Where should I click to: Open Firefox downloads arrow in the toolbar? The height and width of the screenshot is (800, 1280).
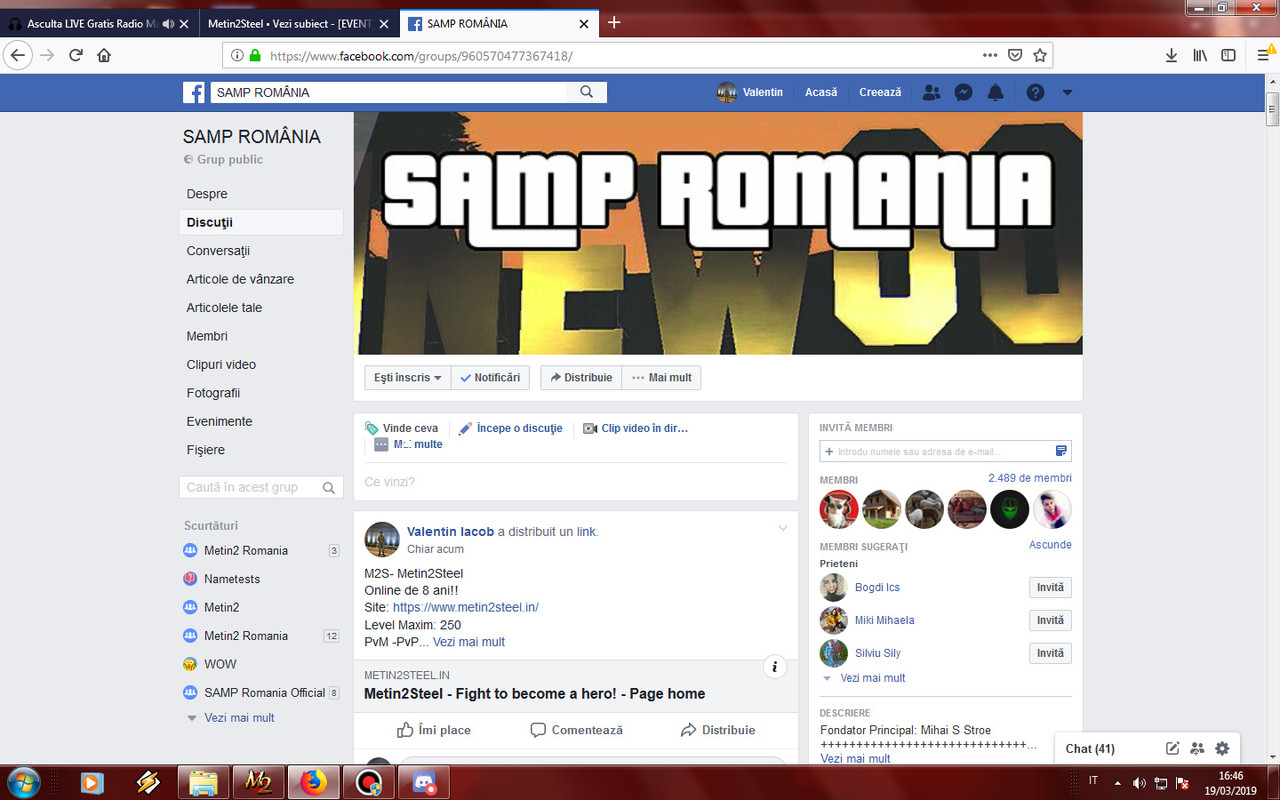click(1170, 55)
